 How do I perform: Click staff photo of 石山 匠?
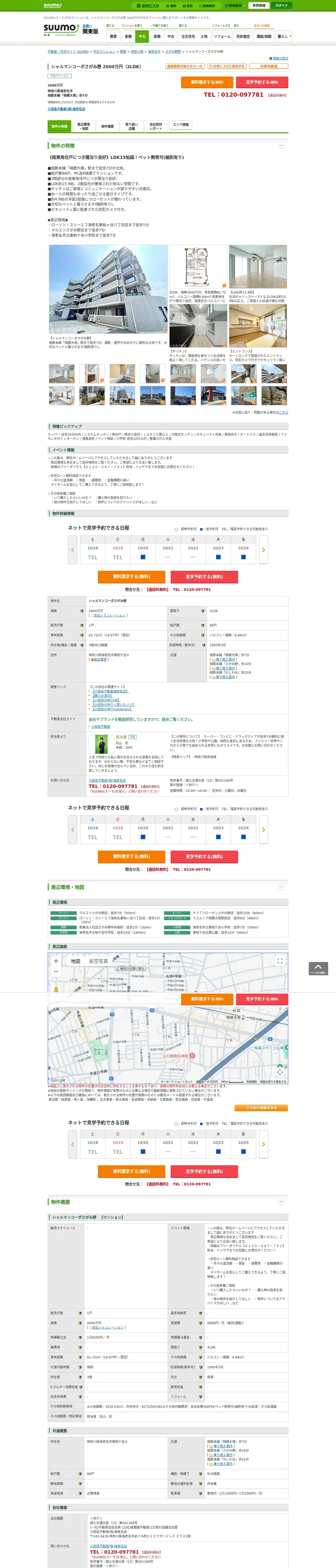[x=101, y=745]
